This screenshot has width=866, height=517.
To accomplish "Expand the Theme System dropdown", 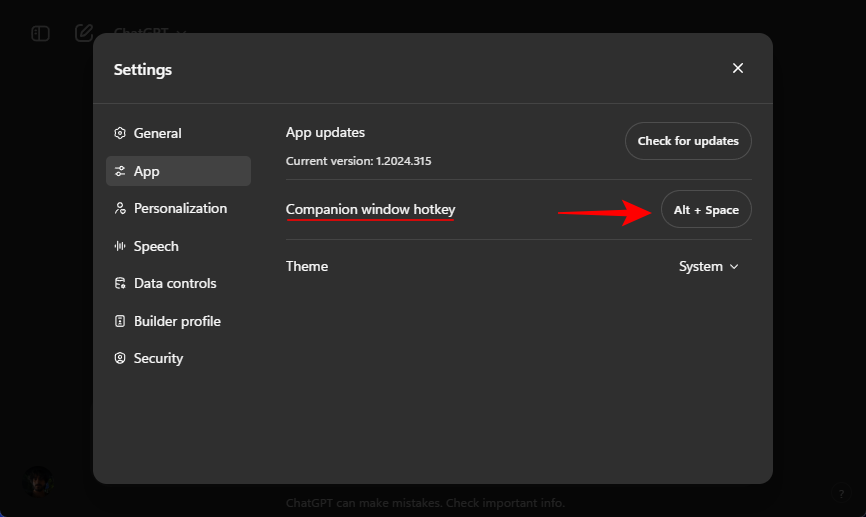I will pos(708,266).
